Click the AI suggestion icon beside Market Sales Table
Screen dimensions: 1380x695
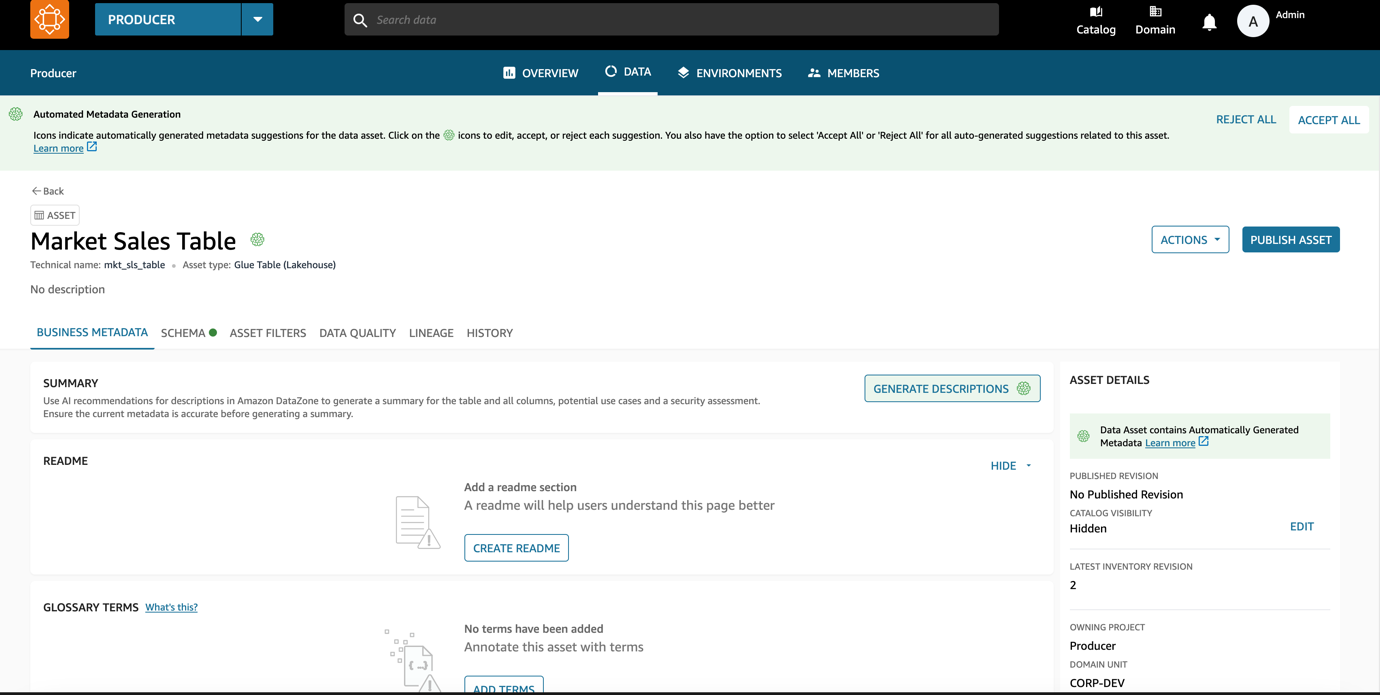[x=257, y=240]
